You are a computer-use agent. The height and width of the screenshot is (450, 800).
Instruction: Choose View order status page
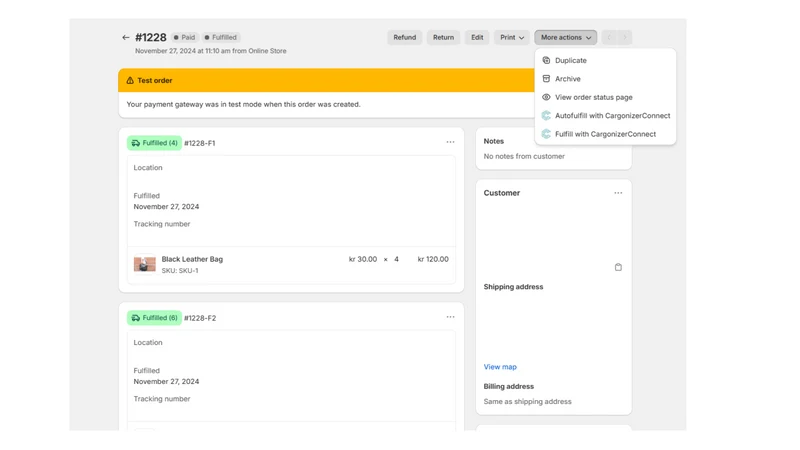click(x=606, y=97)
